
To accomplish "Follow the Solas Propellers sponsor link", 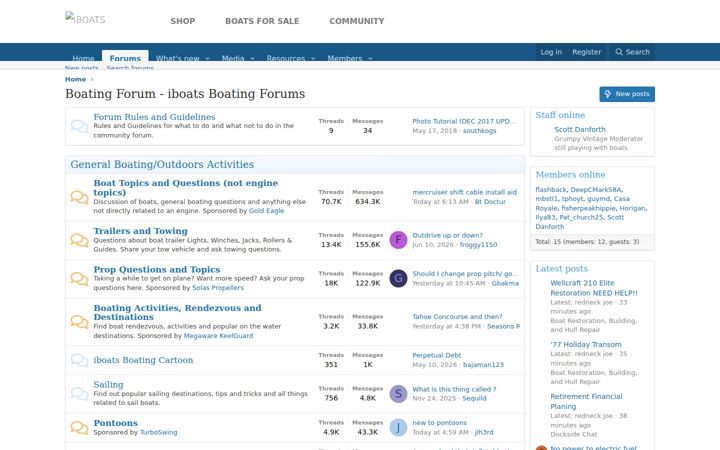I will [x=218, y=288].
